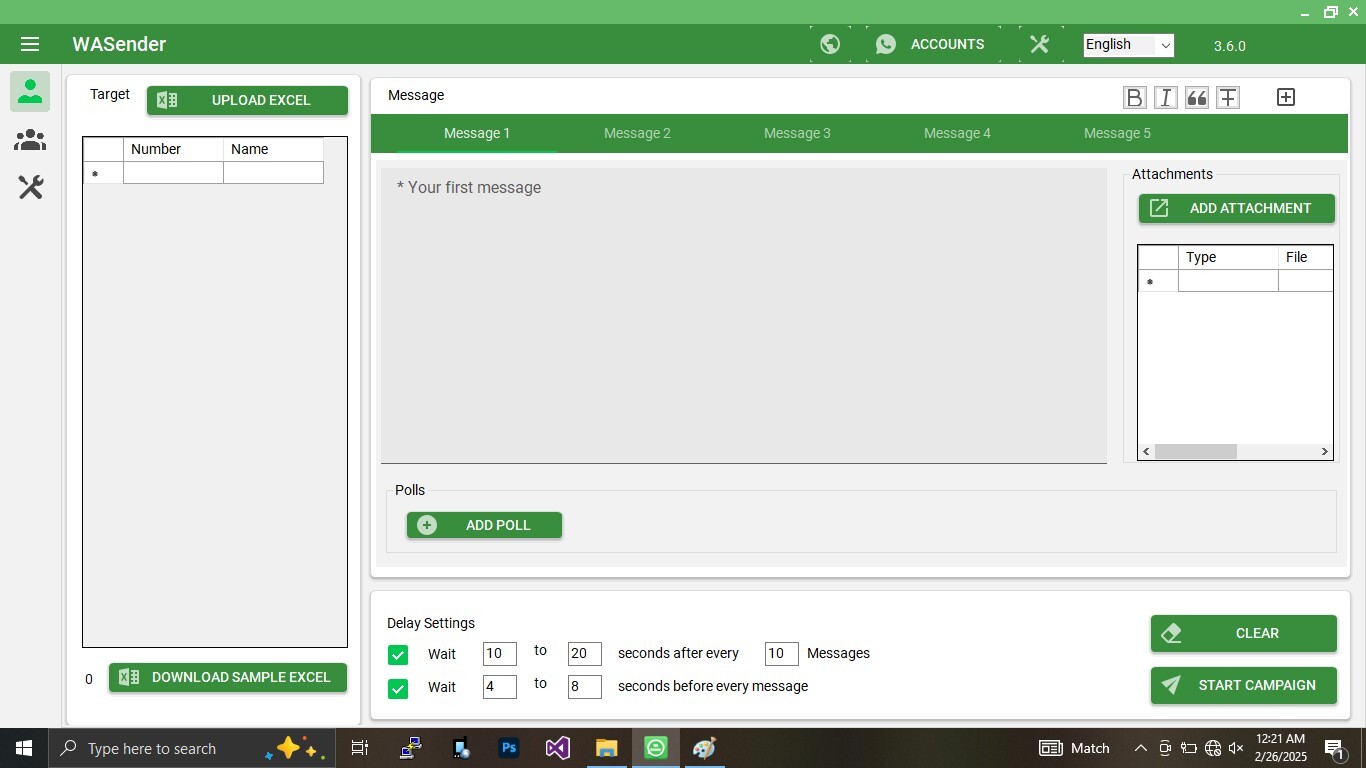Click the Name column header

tap(273, 149)
